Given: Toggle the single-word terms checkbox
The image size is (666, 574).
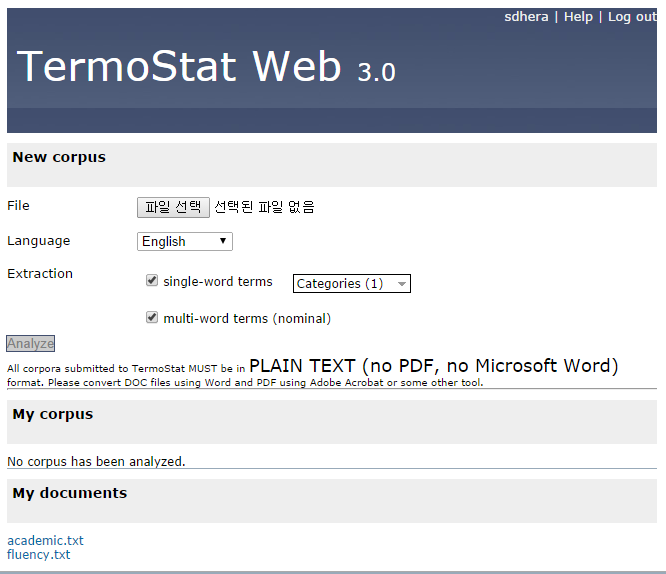Looking at the screenshot, I should (x=152, y=280).
